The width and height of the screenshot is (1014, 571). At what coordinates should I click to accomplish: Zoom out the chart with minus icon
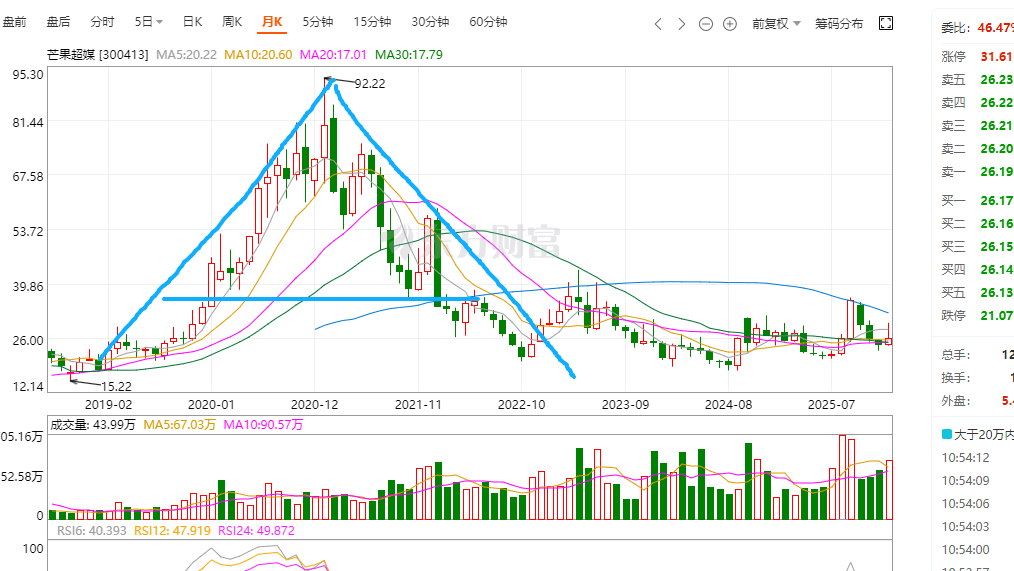pos(706,24)
